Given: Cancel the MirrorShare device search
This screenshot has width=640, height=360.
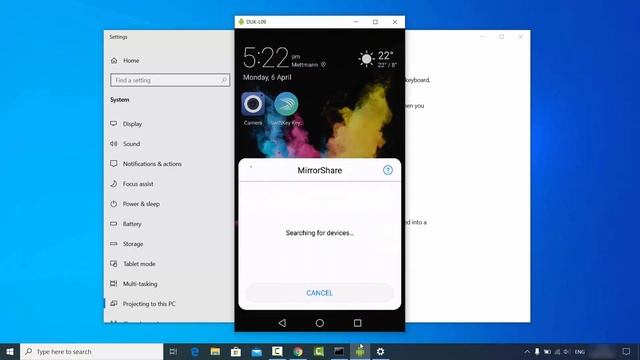Looking at the screenshot, I should (320, 293).
